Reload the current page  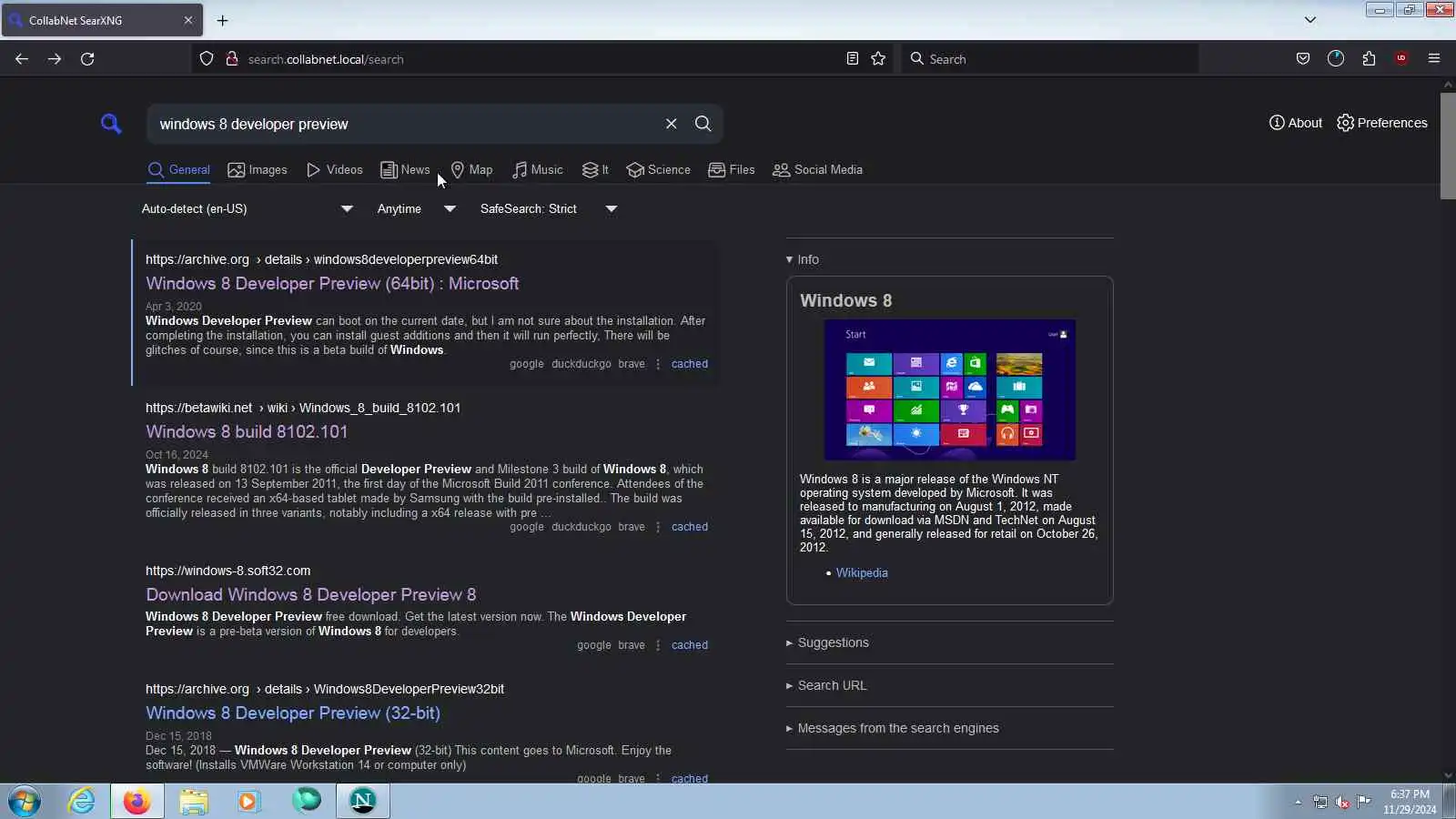(87, 59)
